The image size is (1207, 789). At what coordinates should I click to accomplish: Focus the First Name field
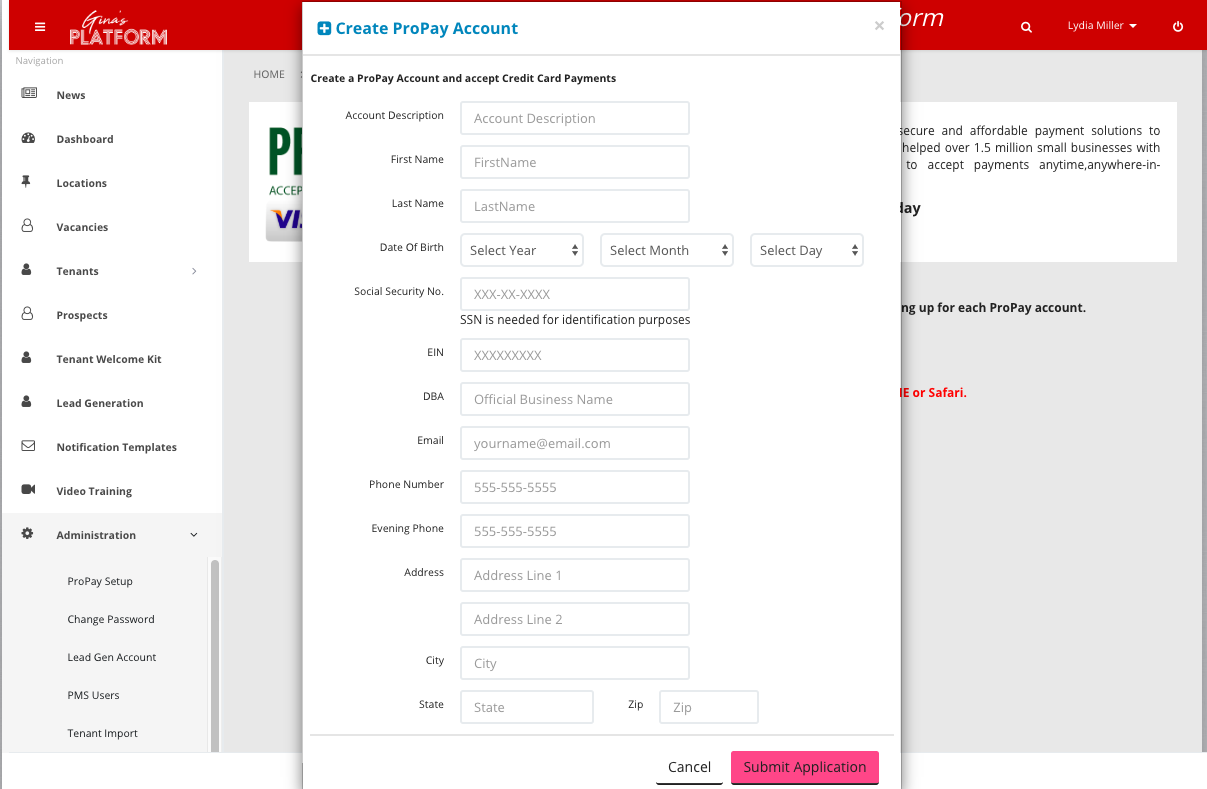click(575, 162)
